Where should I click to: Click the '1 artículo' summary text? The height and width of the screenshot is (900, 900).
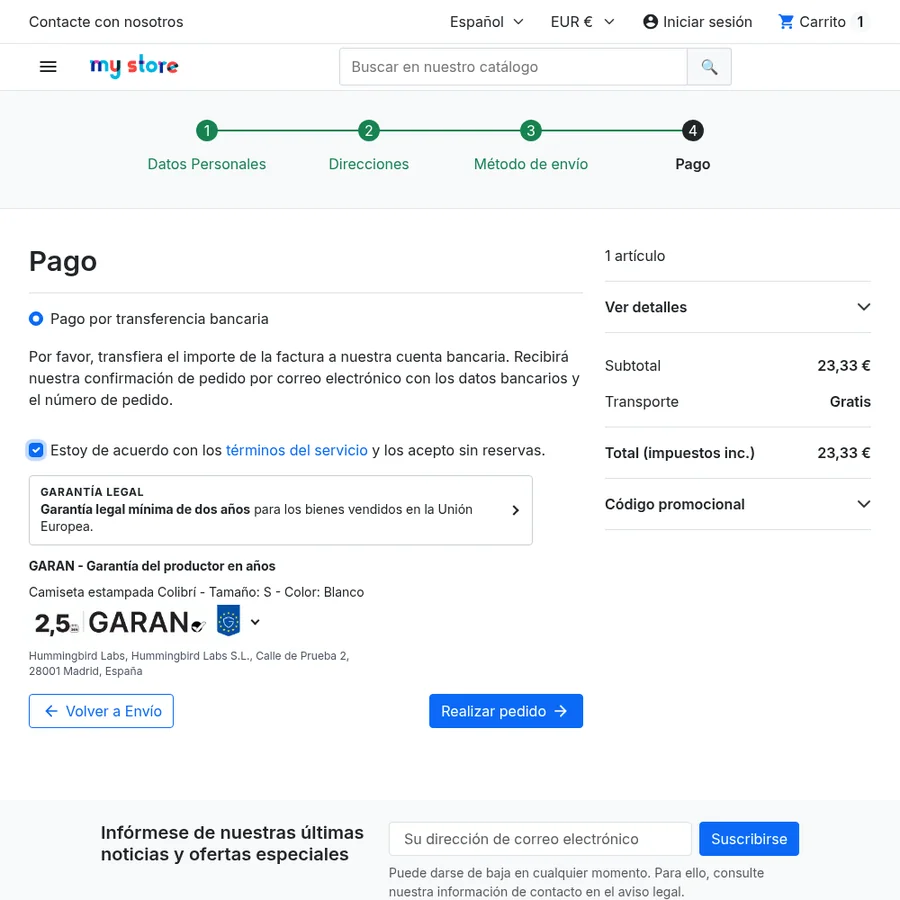[635, 256]
